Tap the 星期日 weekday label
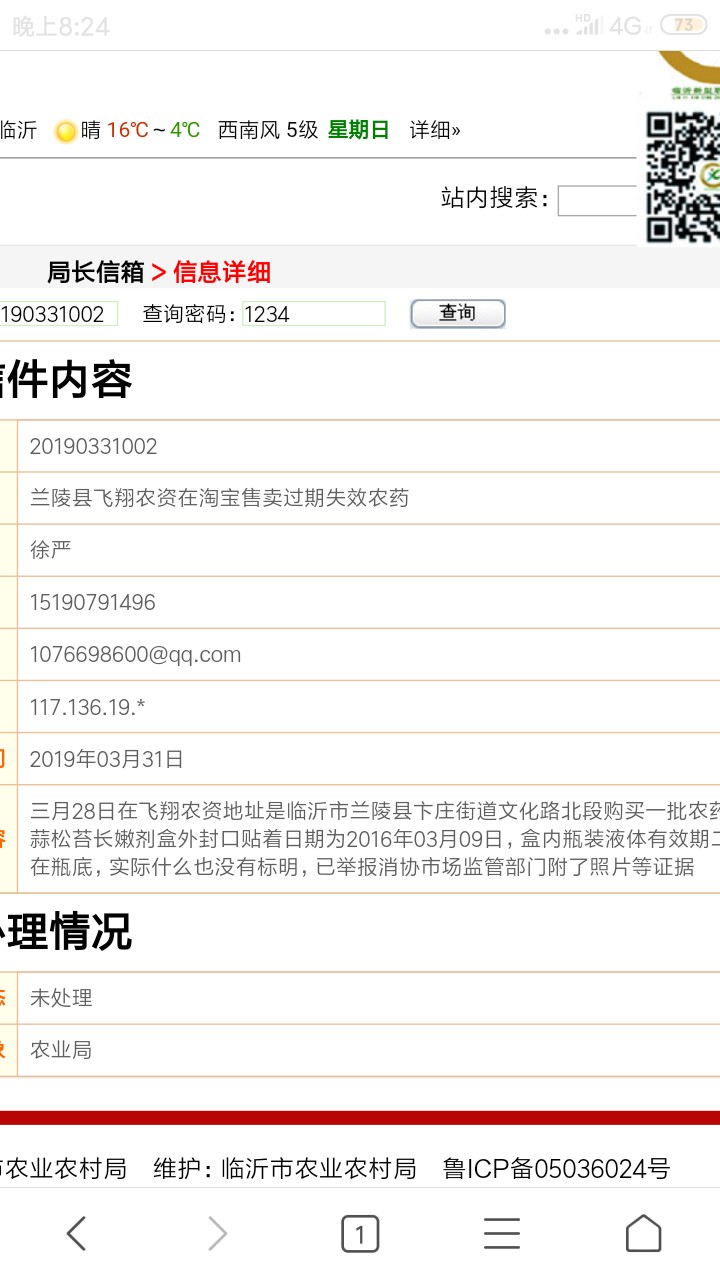This screenshot has height=1280, width=720. pyautogui.click(x=358, y=130)
